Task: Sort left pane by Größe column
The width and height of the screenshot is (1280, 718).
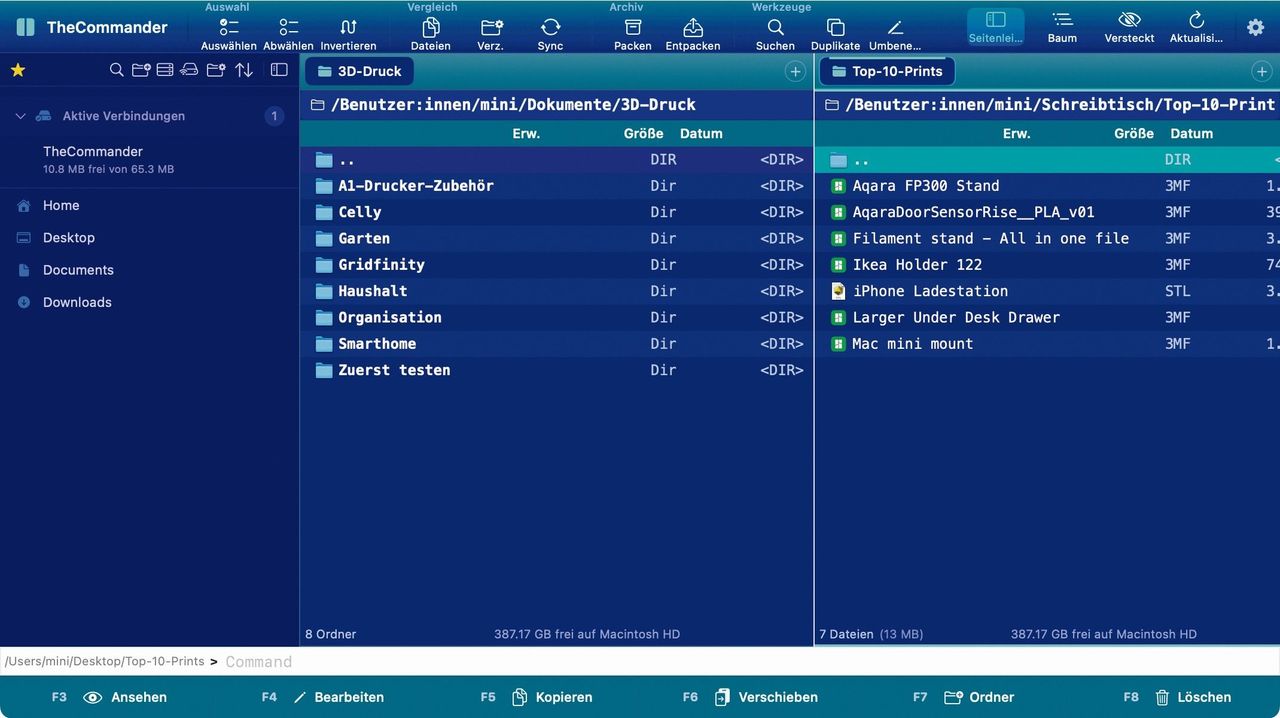Action: click(643, 133)
